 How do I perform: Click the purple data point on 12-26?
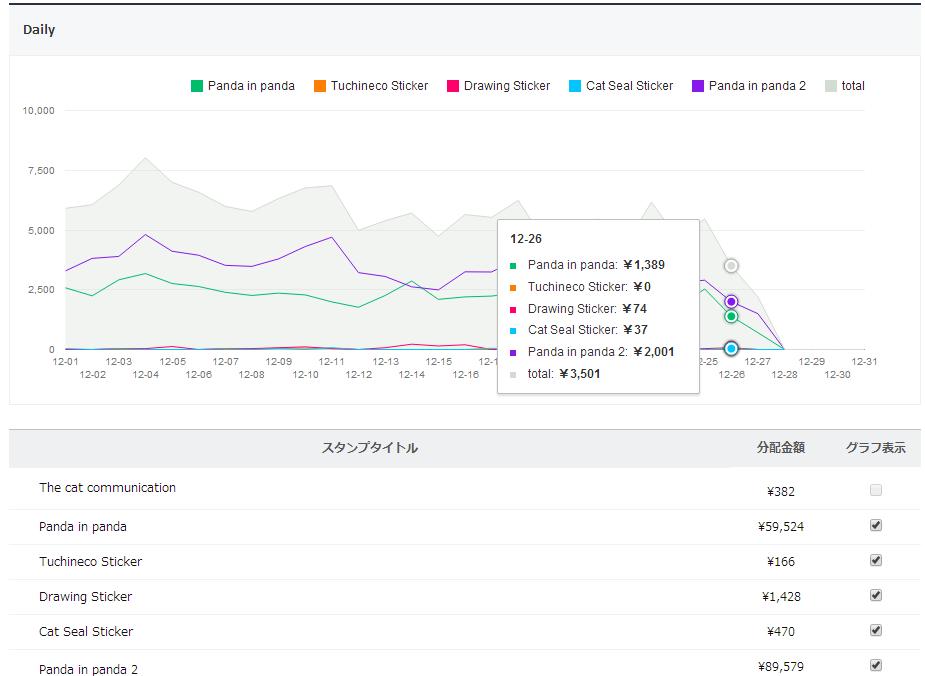[x=731, y=301]
